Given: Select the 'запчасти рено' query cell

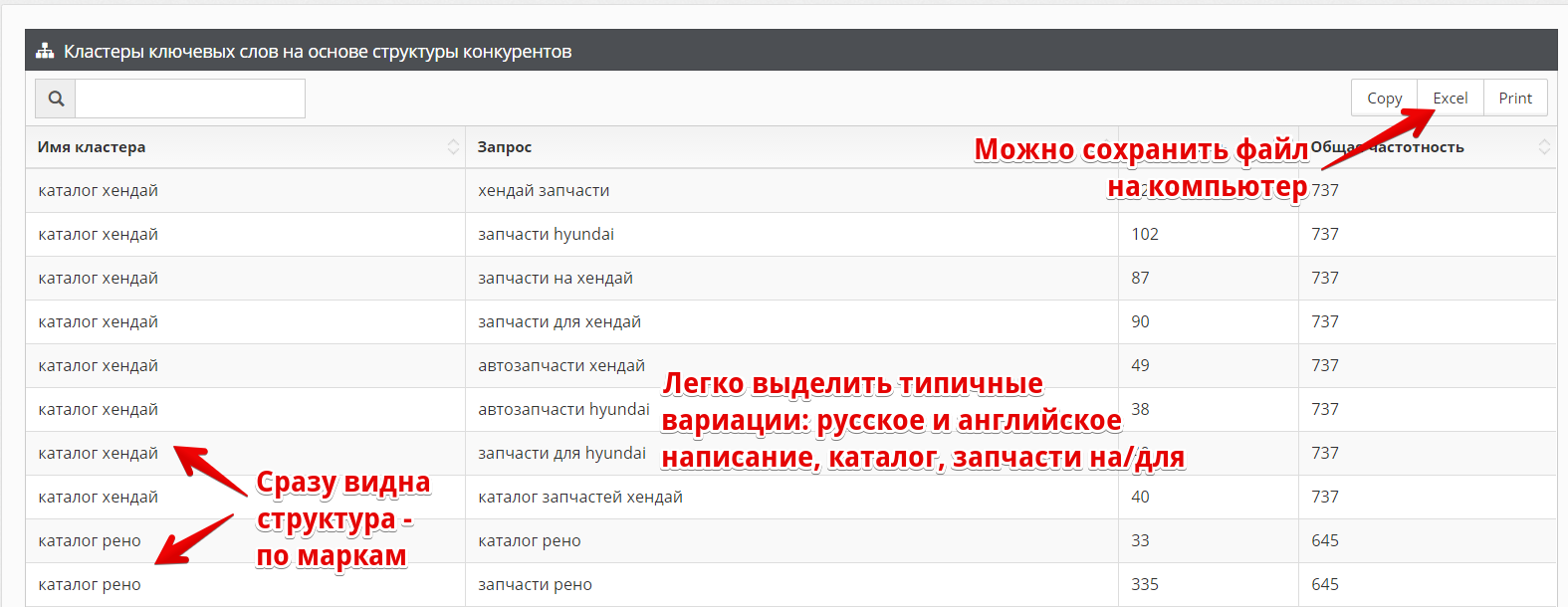Looking at the screenshot, I should (x=535, y=584).
